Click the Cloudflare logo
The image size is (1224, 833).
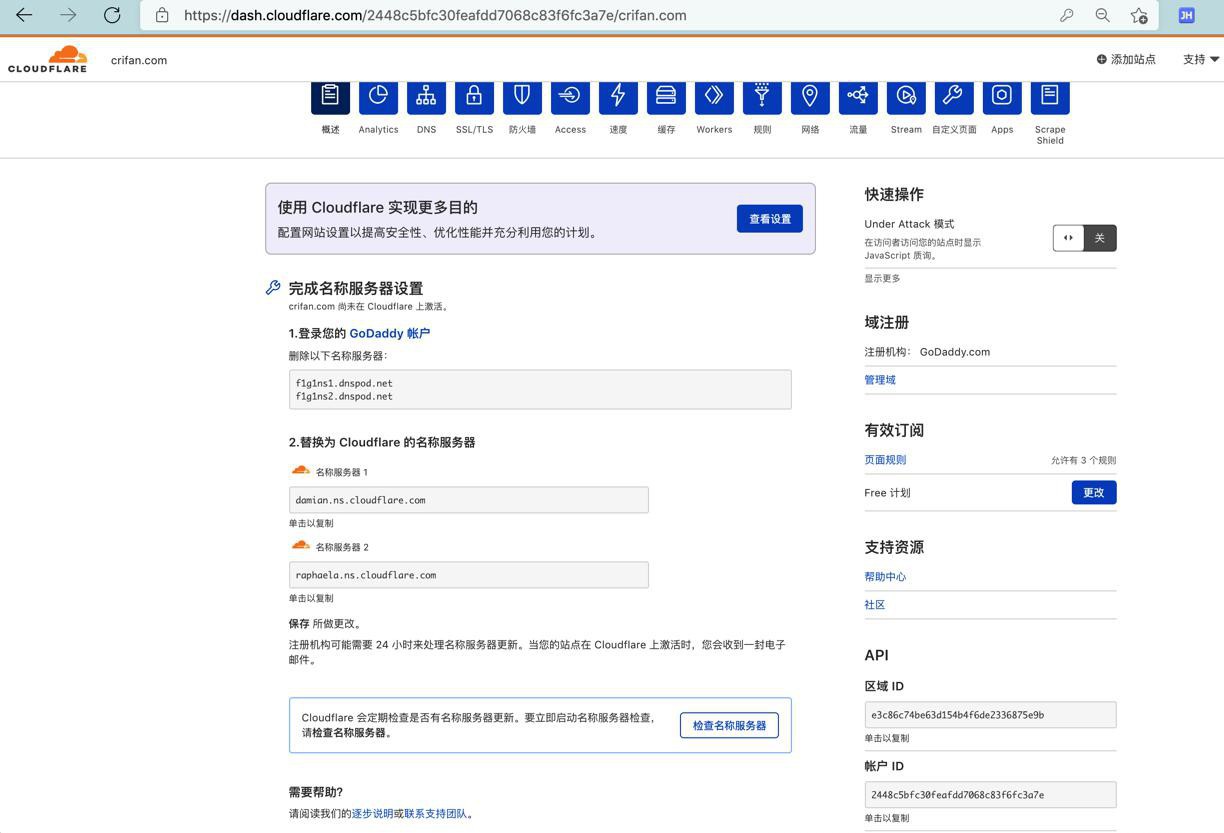(48, 59)
